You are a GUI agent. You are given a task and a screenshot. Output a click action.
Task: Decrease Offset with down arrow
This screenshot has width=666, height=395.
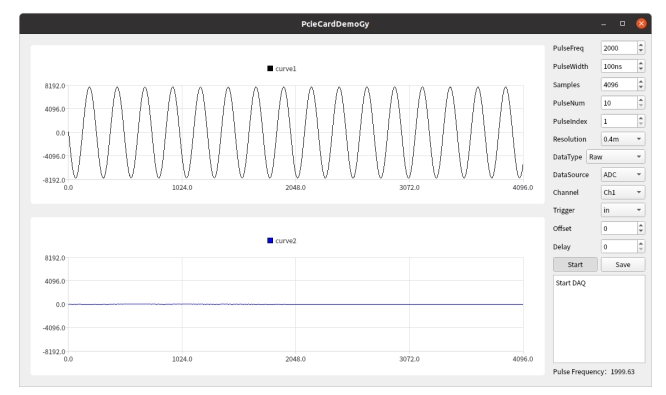(641, 231)
